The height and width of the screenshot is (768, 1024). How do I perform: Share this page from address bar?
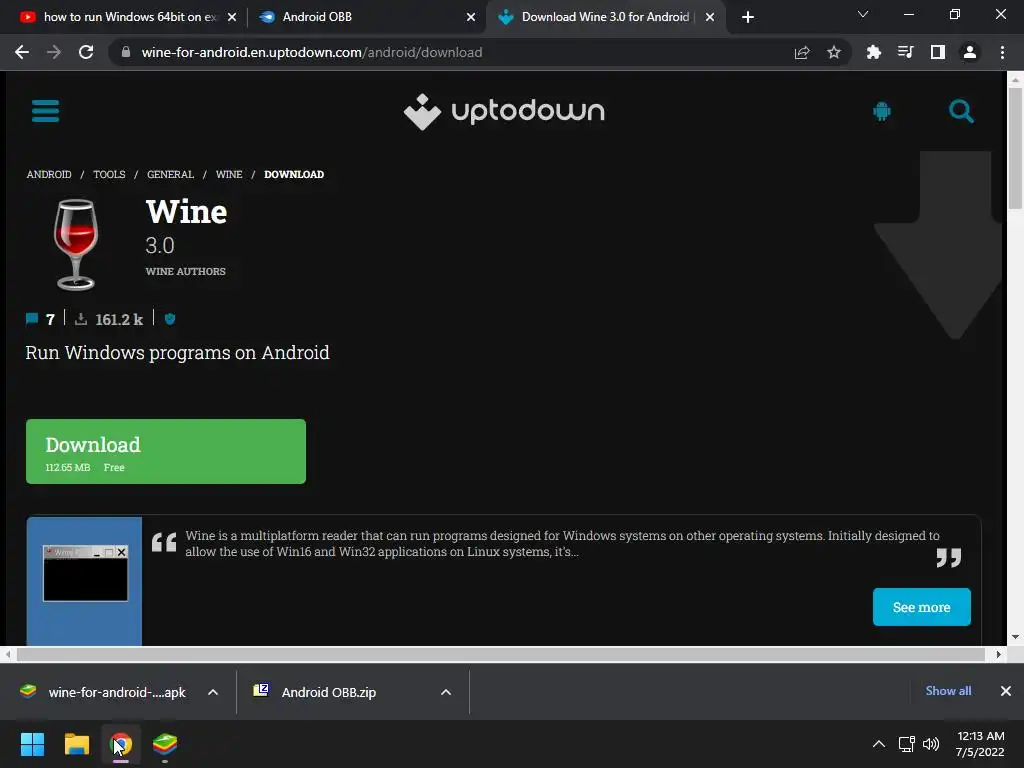click(x=802, y=52)
